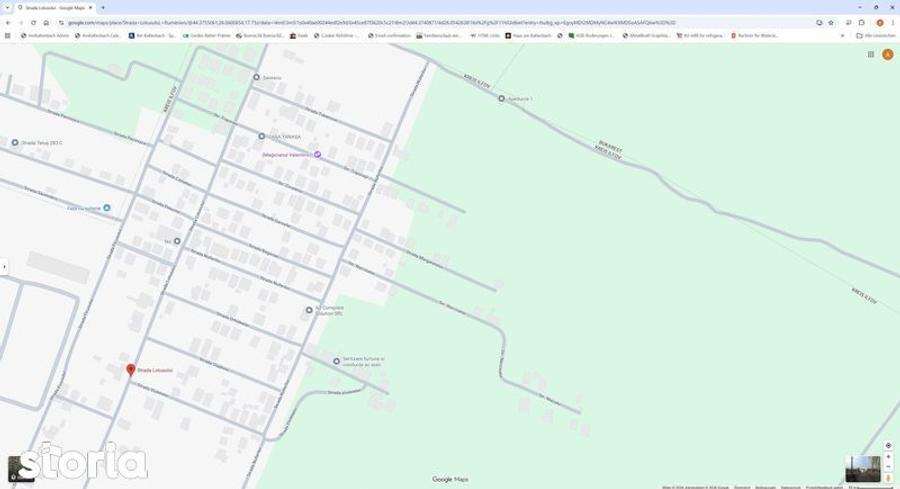Image resolution: width=900 pixels, height=489 pixels.
Task: Bookmark this page with the star icon
Action: point(831,22)
